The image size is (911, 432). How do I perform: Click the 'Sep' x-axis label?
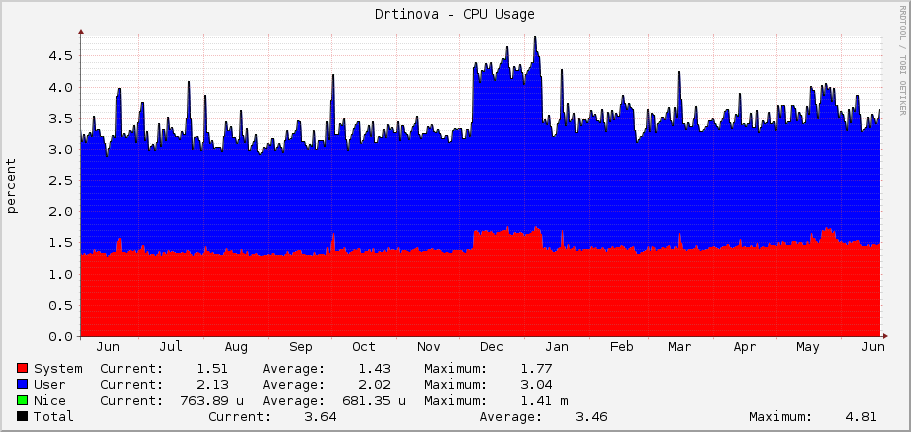[300, 347]
